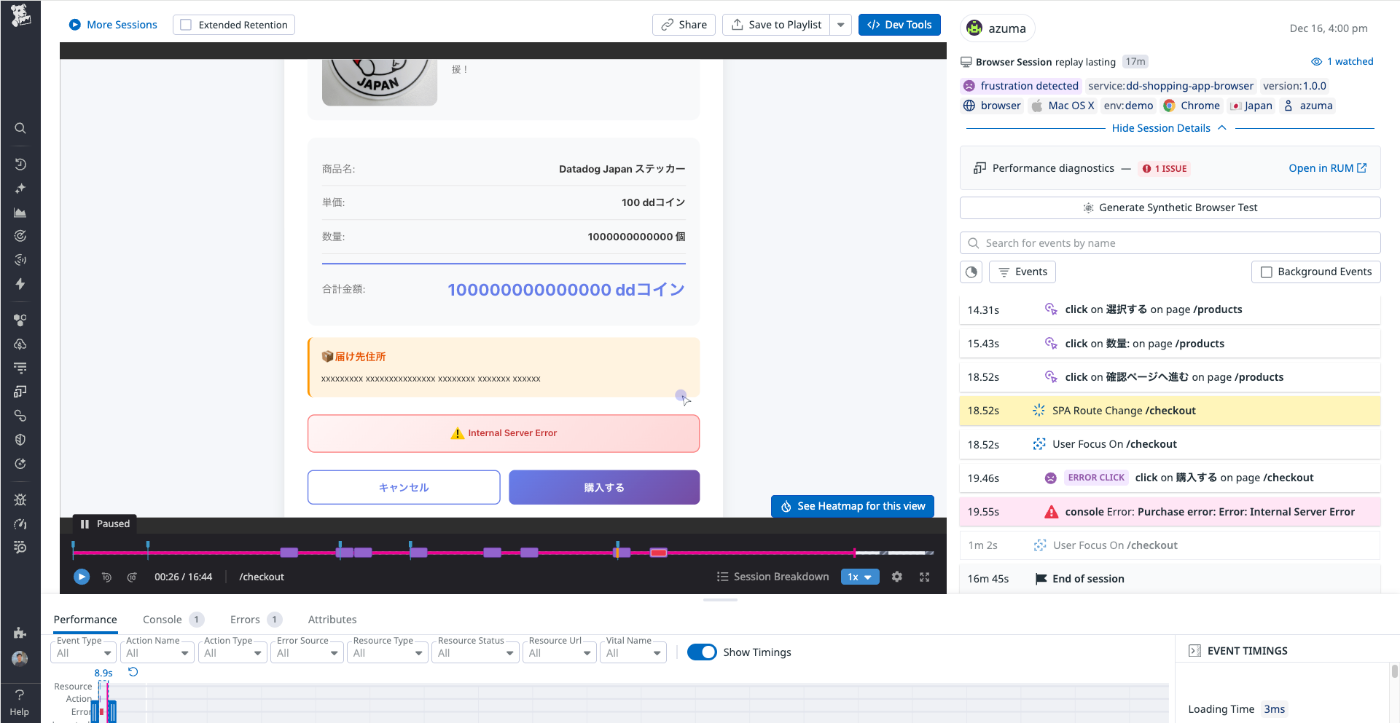Follow the Open in RUM link

click(x=1327, y=168)
